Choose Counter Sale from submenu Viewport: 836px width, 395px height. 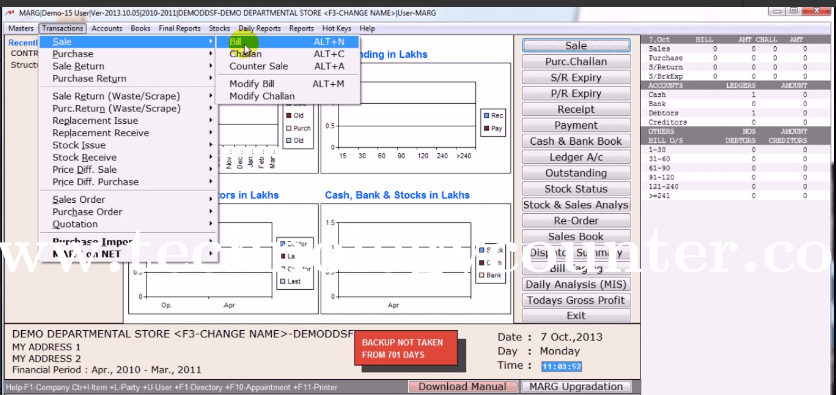pyautogui.click(x=287, y=66)
